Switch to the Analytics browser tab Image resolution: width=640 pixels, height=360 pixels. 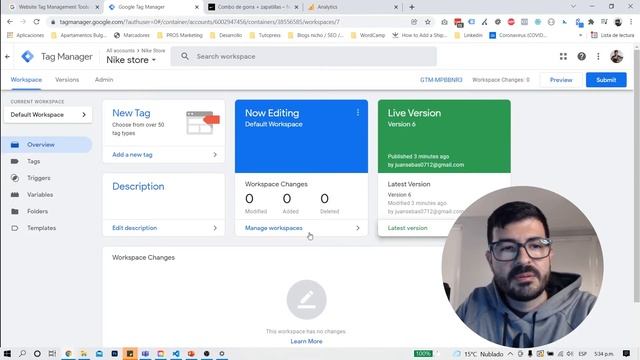[353, 7]
